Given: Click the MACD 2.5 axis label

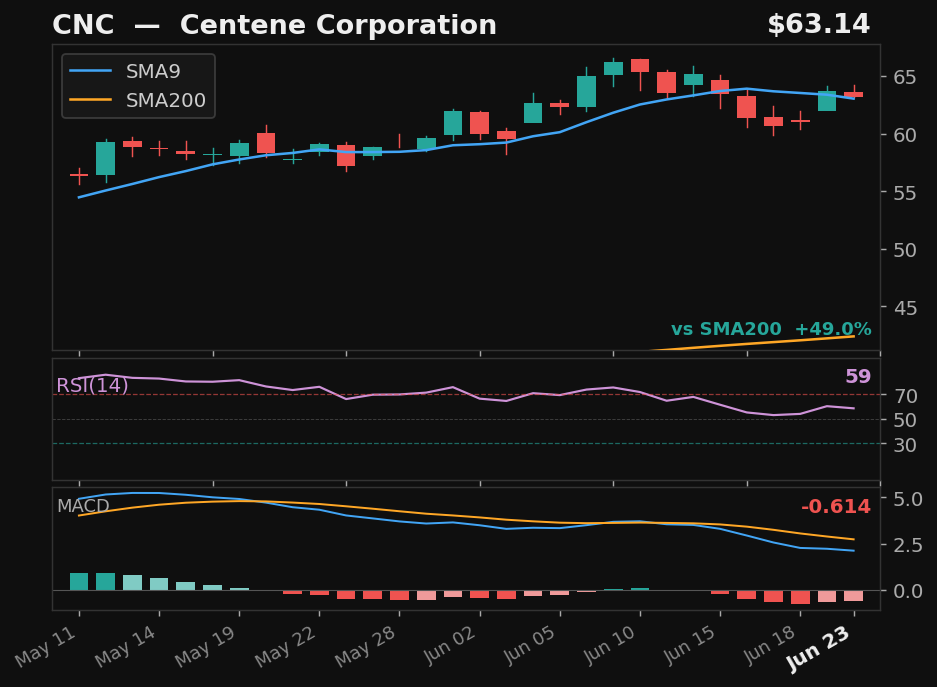Looking at the screenshot, I should coord(908,545).
